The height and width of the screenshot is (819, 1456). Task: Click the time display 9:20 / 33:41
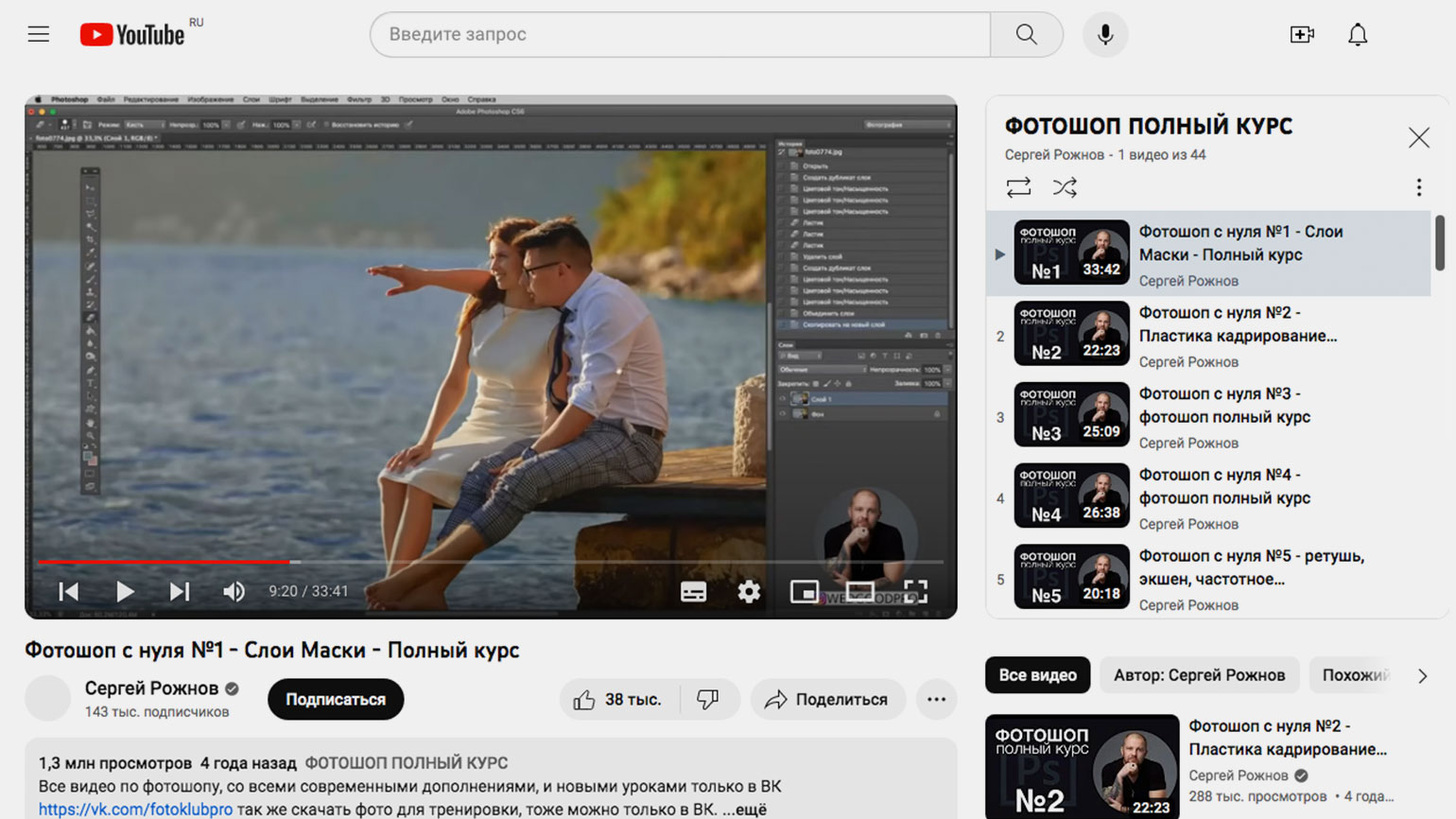(x=308, y=592)
